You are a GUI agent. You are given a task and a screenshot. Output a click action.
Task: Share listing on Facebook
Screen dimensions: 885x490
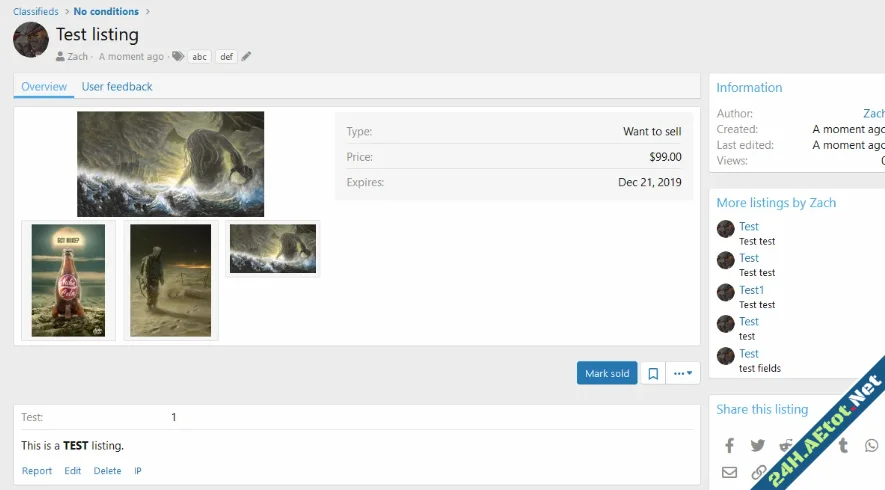click(730, 445)
